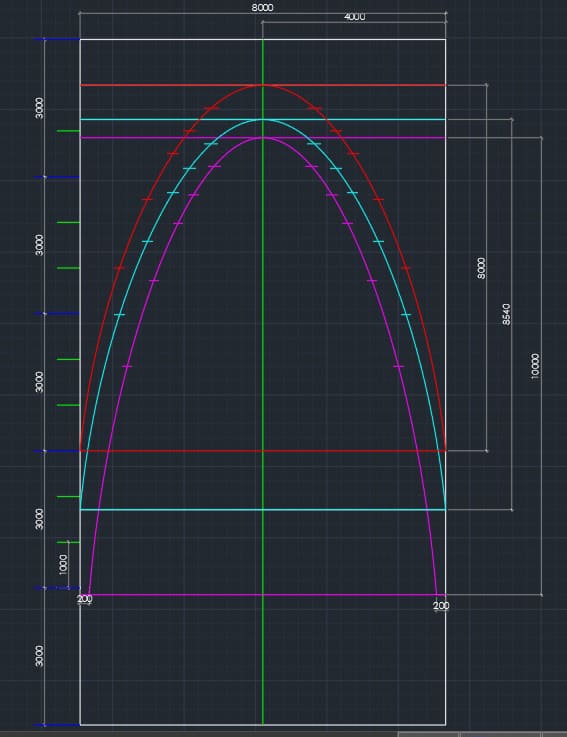Viewport: 567px width, 737px height.
Task: Click the cyan horizontal baseline of cyan arch
Action: [x=263, y=510]
